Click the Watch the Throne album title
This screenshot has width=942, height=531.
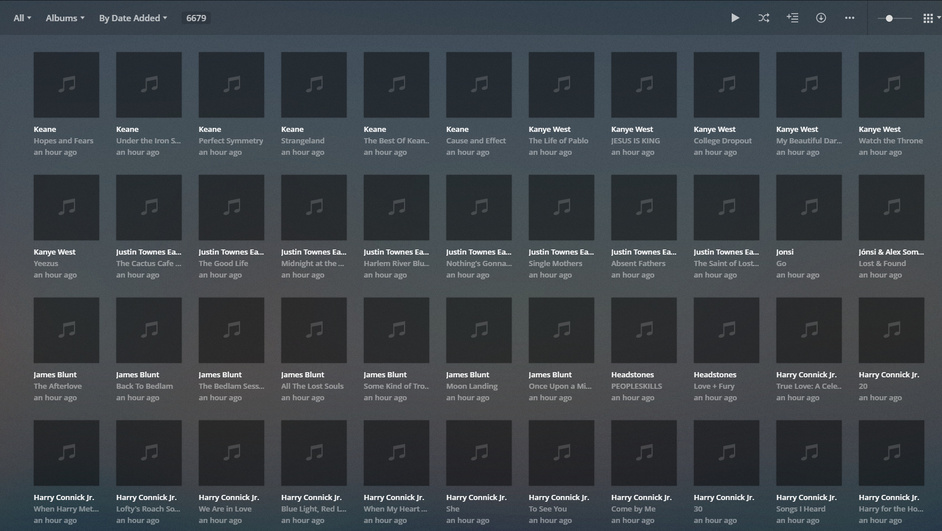(x=890, y=141)
